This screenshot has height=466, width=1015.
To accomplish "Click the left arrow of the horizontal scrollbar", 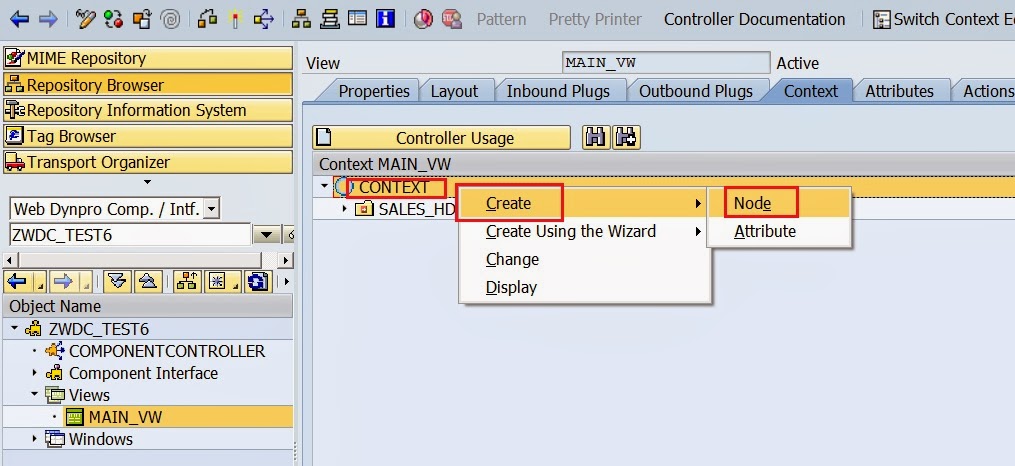I will 10,260.
